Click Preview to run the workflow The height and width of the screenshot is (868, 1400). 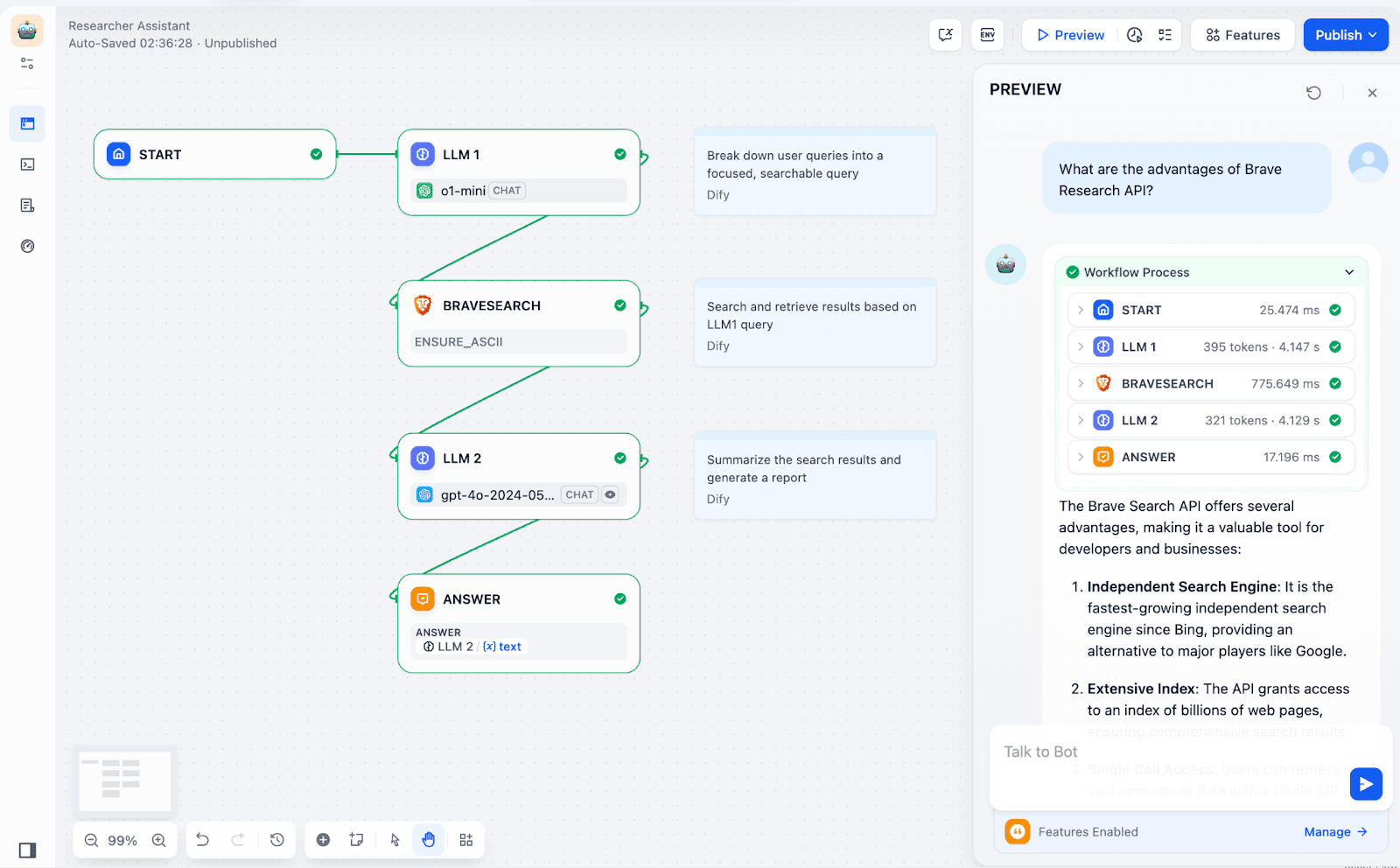pos(1070,35)
